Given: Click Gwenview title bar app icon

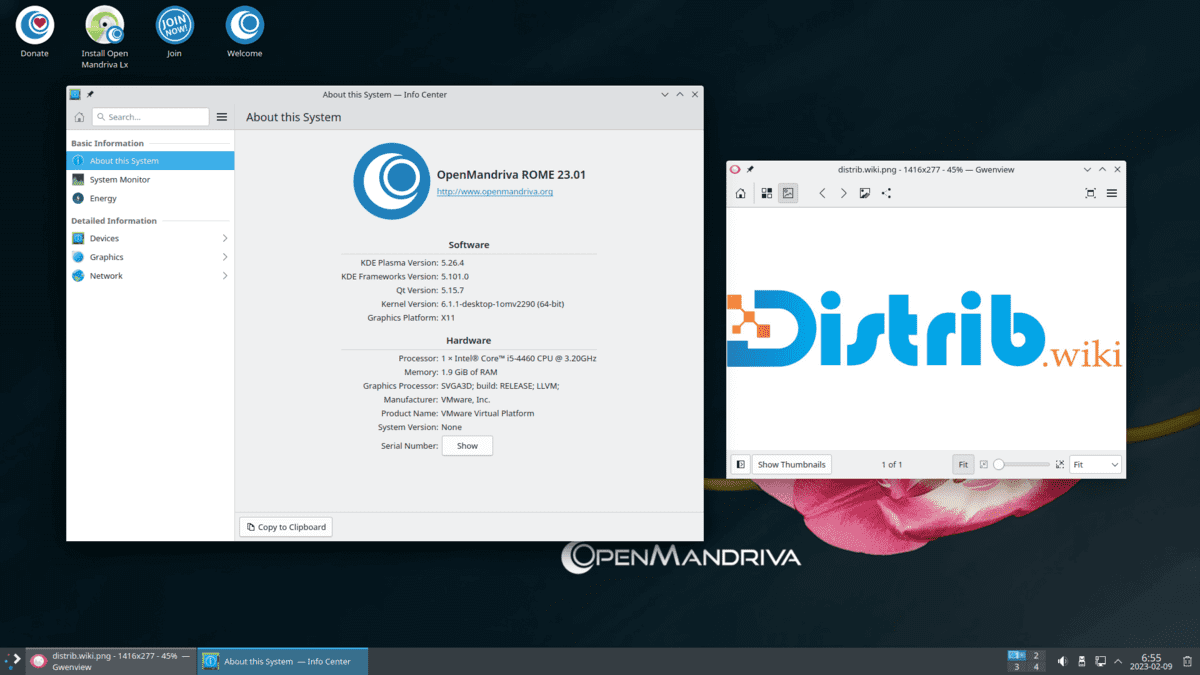Looking at the screenshot, I should click(x=735, y=170).
